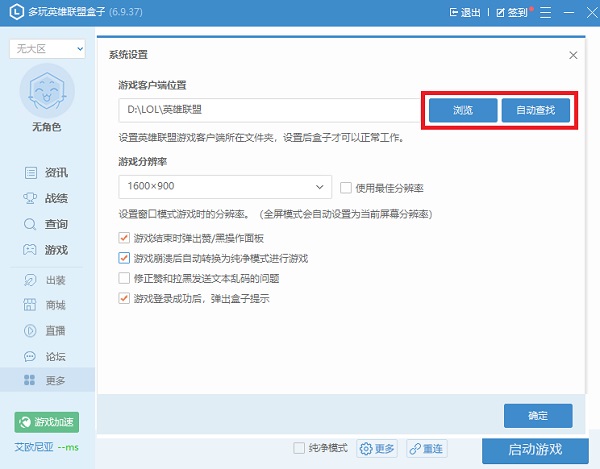Open 查询 search in the sidebar
The width and height of the screenshot is (600, 469).
[47, 224]
